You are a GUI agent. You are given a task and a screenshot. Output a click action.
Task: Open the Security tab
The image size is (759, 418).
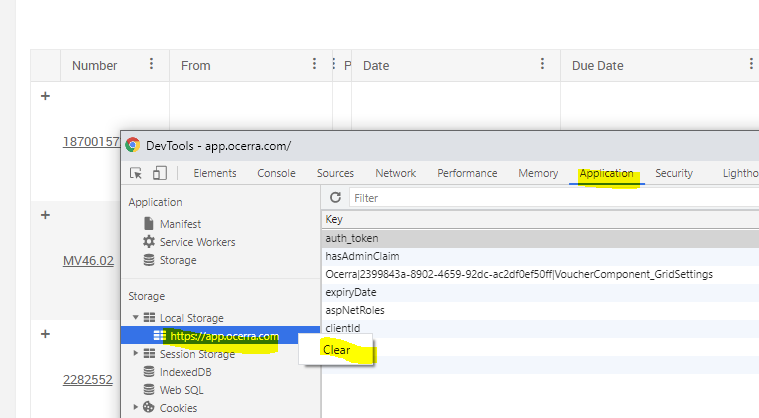pos(674,173)
